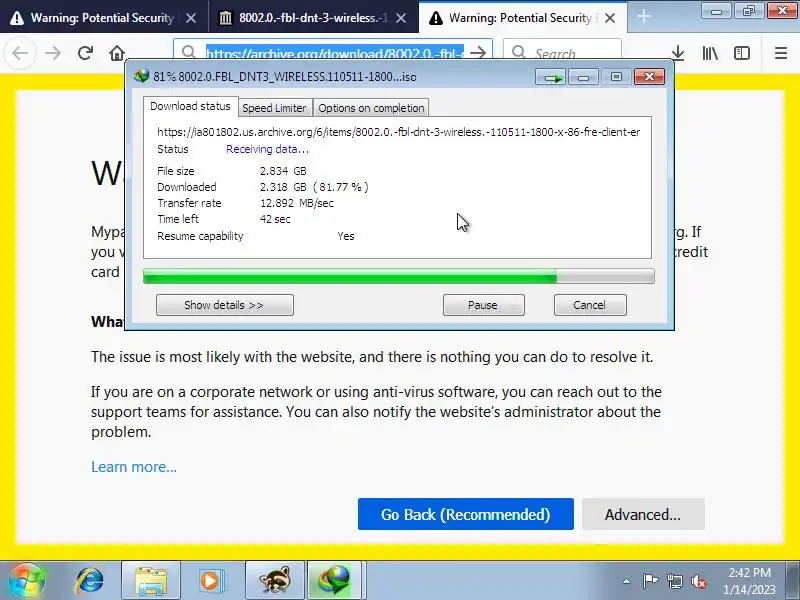Open the Download status tab
Screen dimensions: 800x600
point(190,106)
